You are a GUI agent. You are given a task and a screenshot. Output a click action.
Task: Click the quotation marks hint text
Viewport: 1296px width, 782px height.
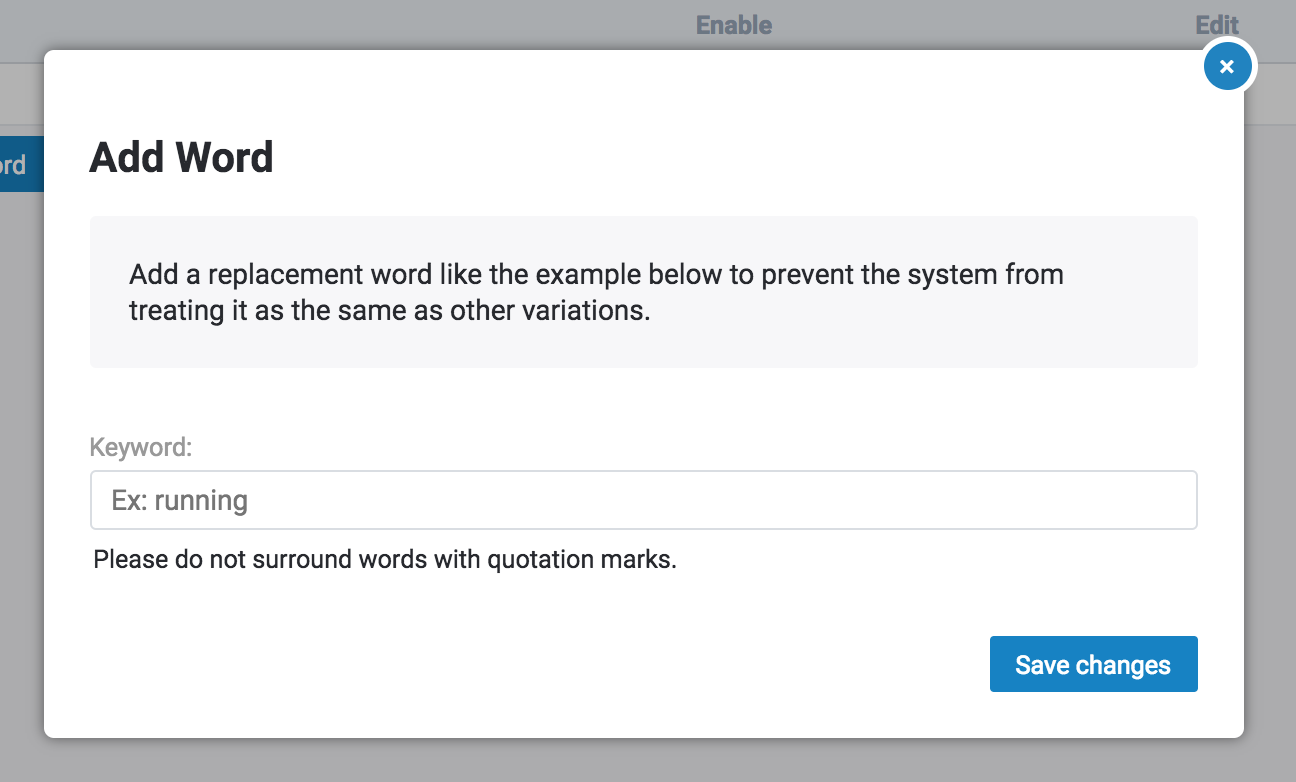[385, 559]
